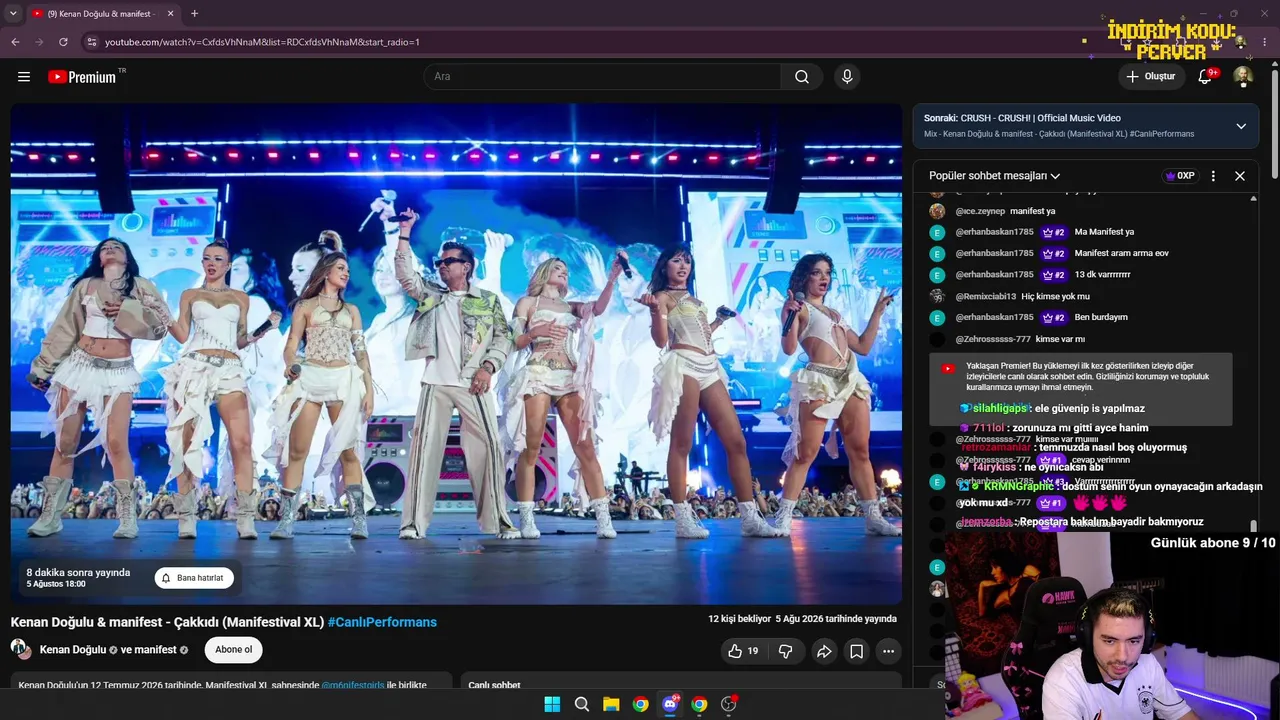Start voice search with the microphone

pyautogui.click(x=847, y=77)
